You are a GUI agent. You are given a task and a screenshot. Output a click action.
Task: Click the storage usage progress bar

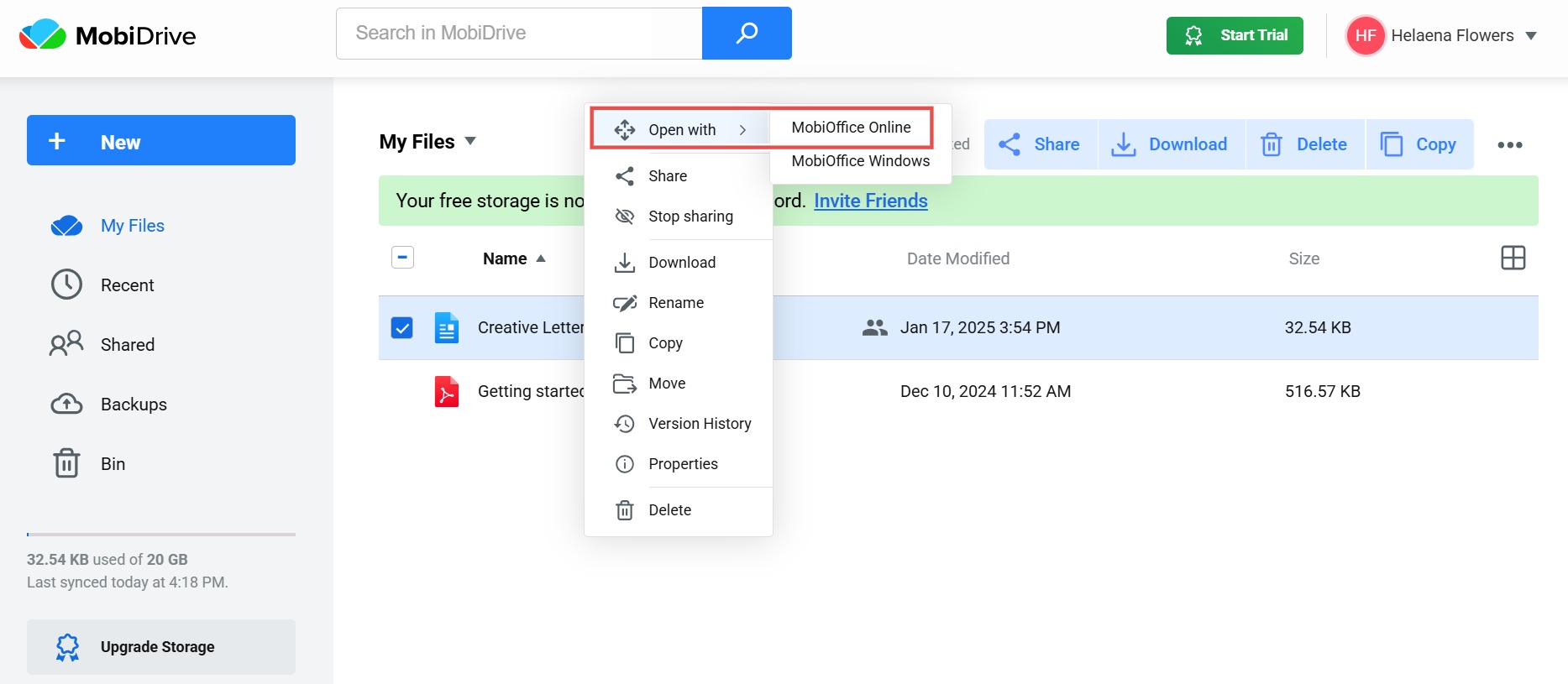click(160, 534)
